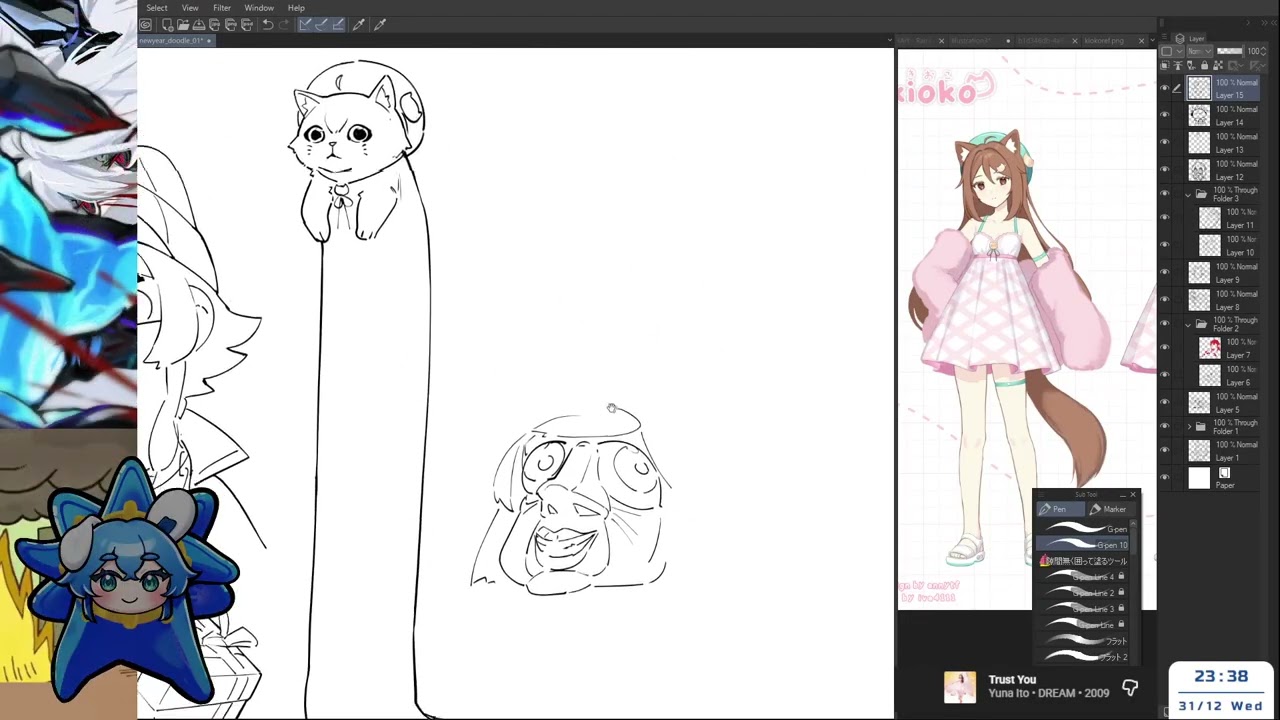The width and height of the screenshot is (1280, 720).
Task: Minimize the Sub Tool palette
Action: pos(1123,495)
